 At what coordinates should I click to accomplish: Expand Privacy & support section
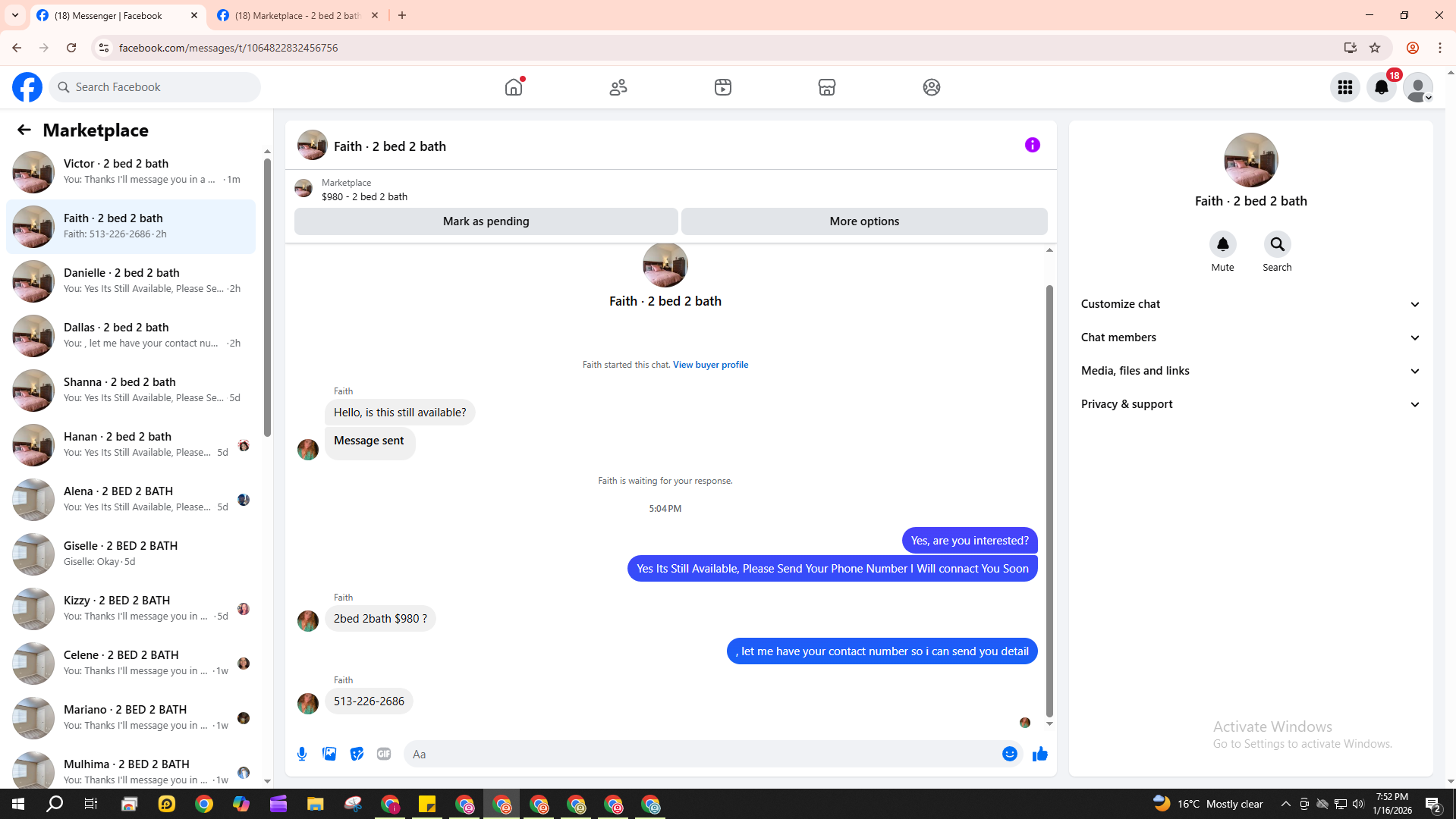tap(1250, 404)
